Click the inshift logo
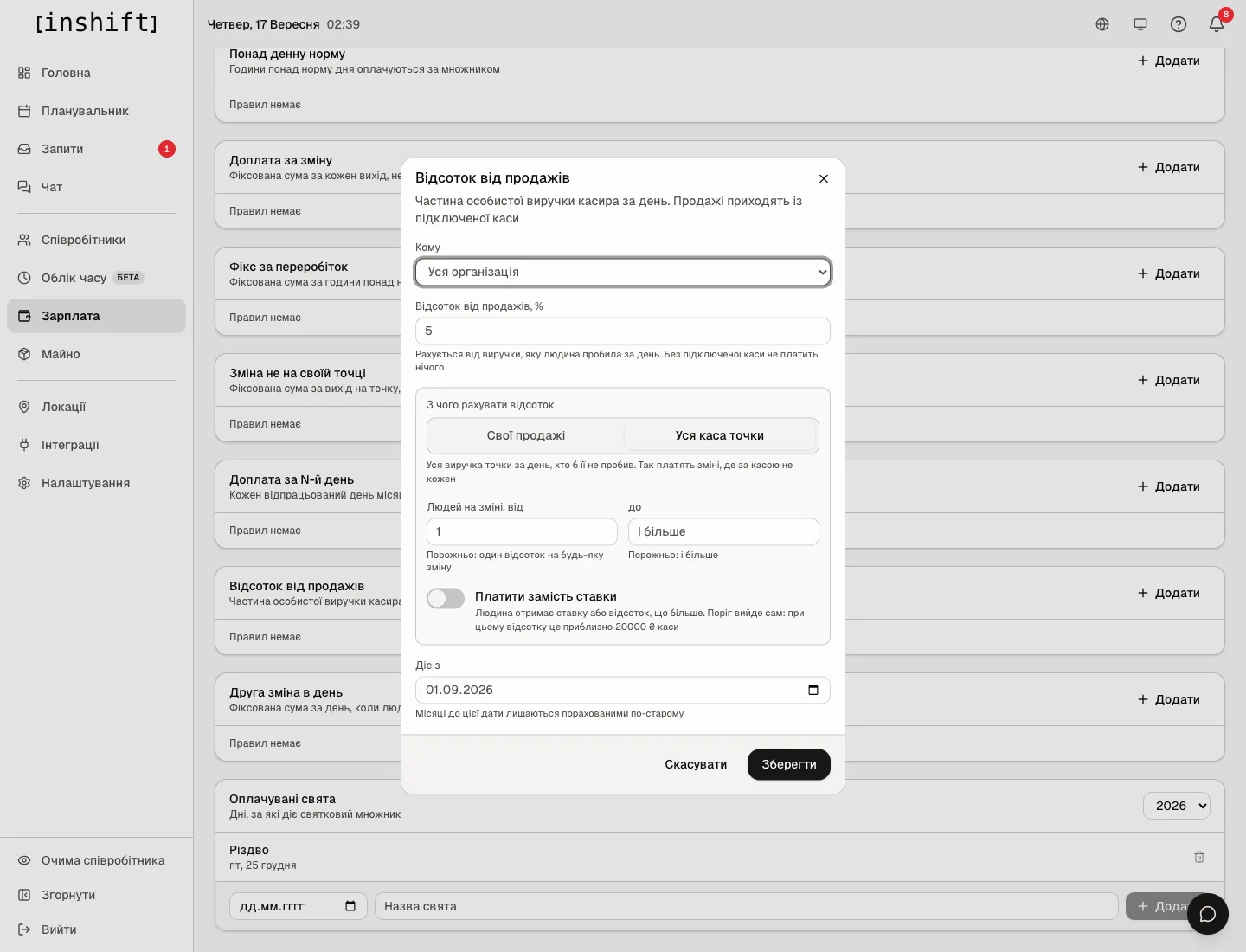The width and height of the screenshot is (1246, 952). (96, 23)
